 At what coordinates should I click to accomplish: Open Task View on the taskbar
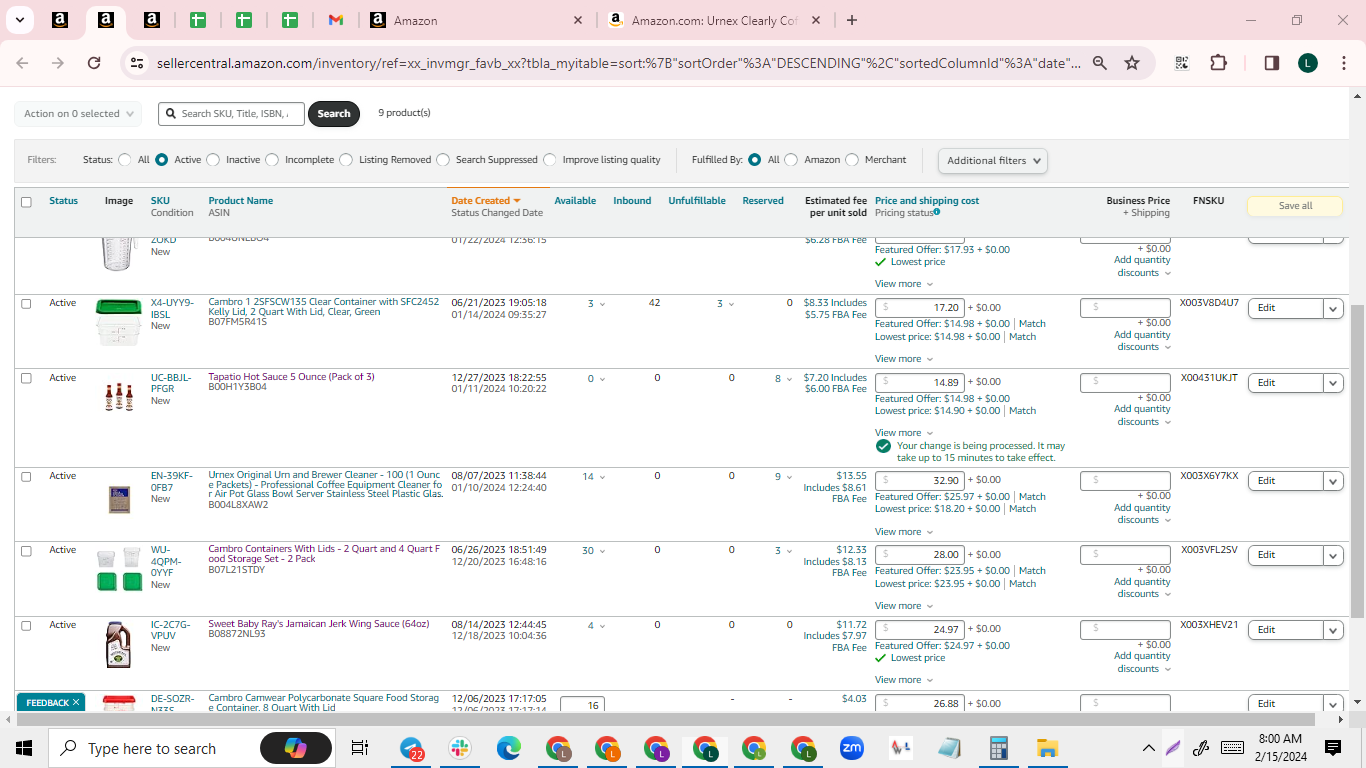(360, 748)
